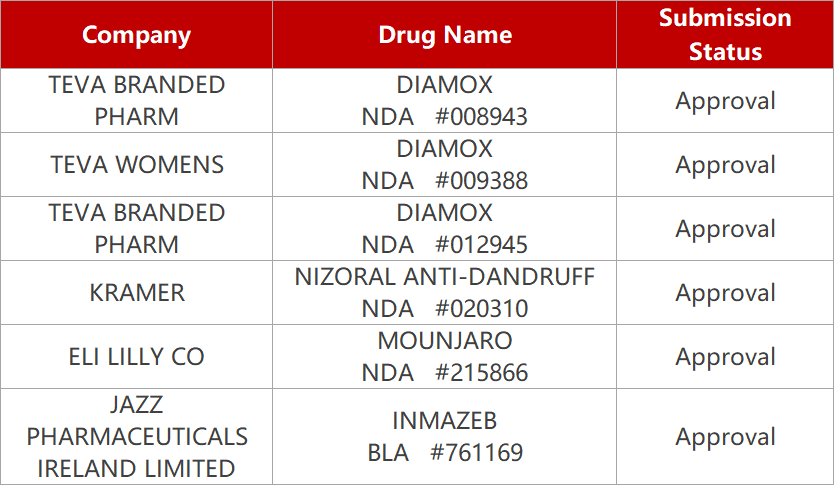Click Approval status in the TEVA WOMENS row
This screenshot has width=834, height=485.
point(725,165)
